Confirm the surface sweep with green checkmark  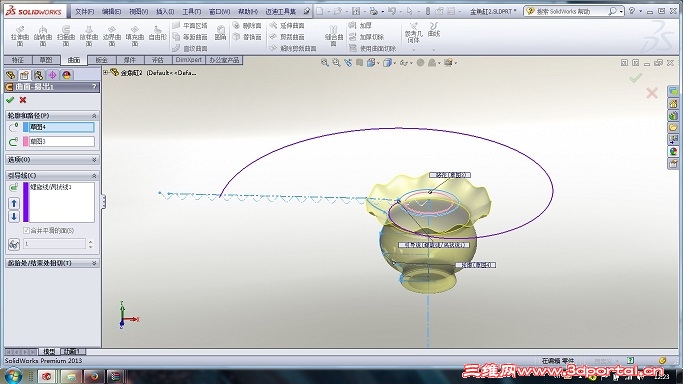click(10, 100)
